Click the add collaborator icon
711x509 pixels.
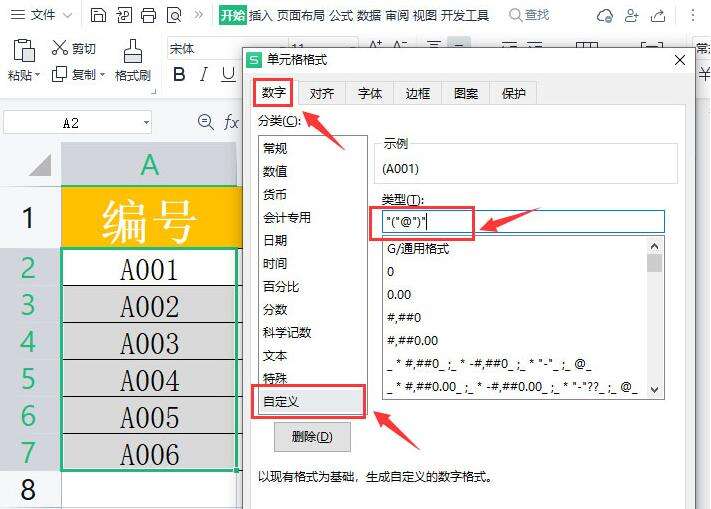point(631,16)
